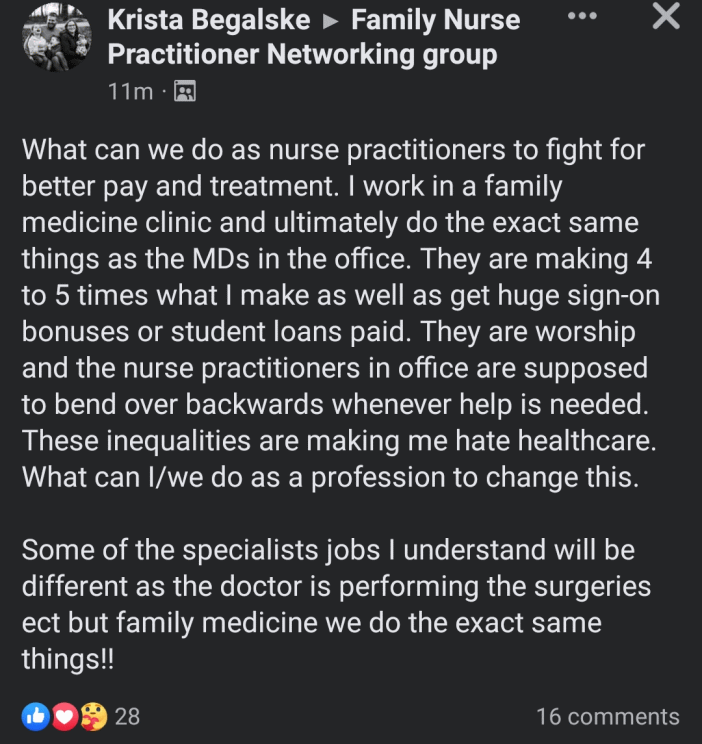Viewport: 702px width, 744px height.
Task: Open the three-dots post options menu
Action: tap(582, 16)
